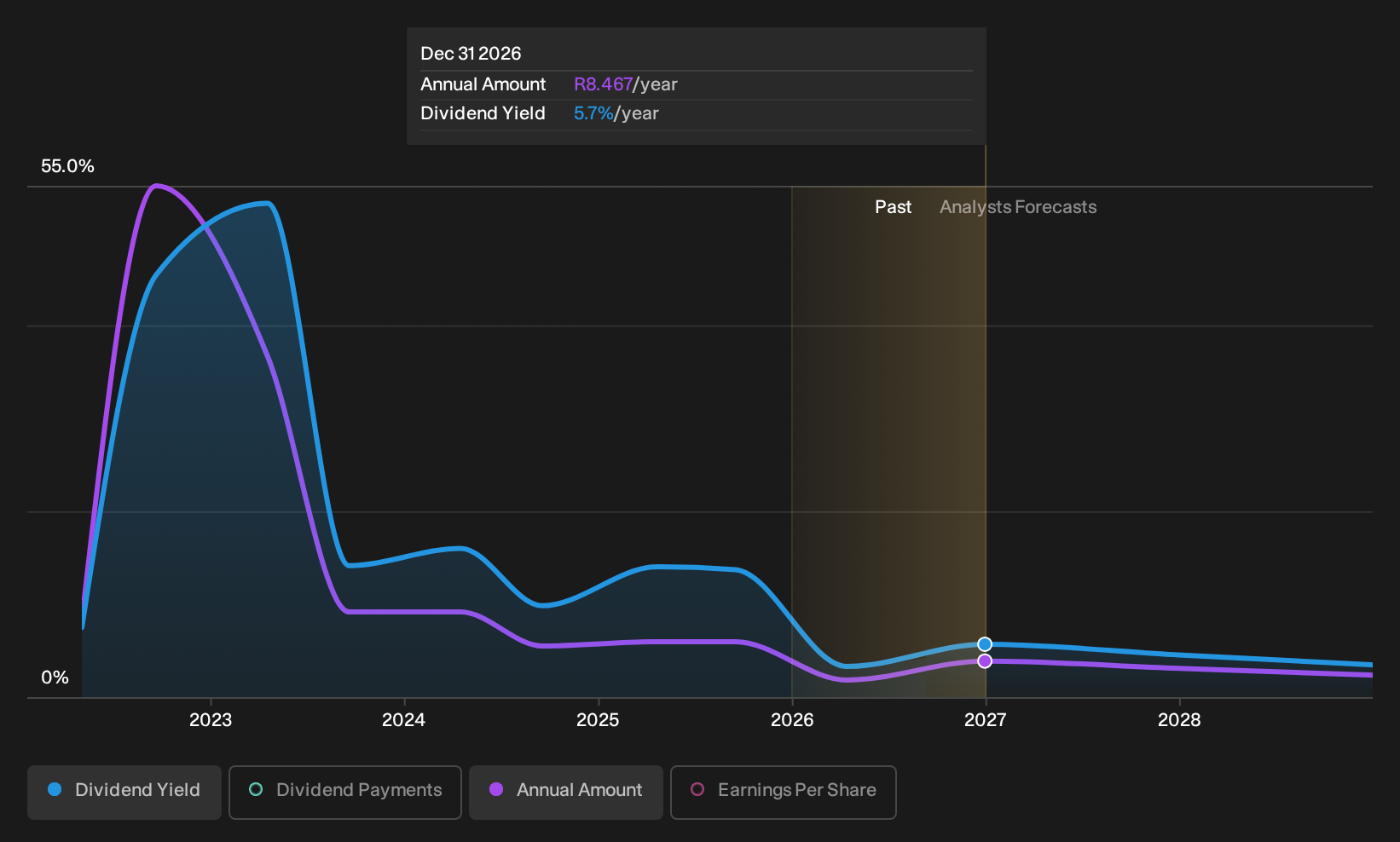Click the pink Earnings Per Share circle

tap(697, 790)
